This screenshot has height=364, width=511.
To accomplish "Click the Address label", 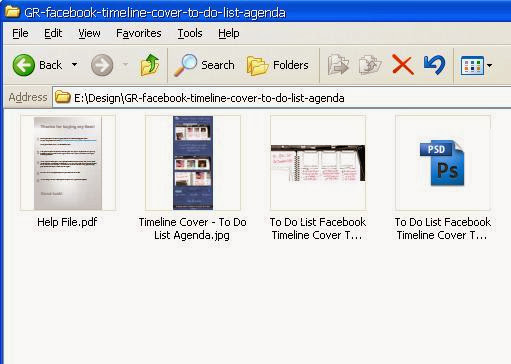I will click(x=28, y=97).
